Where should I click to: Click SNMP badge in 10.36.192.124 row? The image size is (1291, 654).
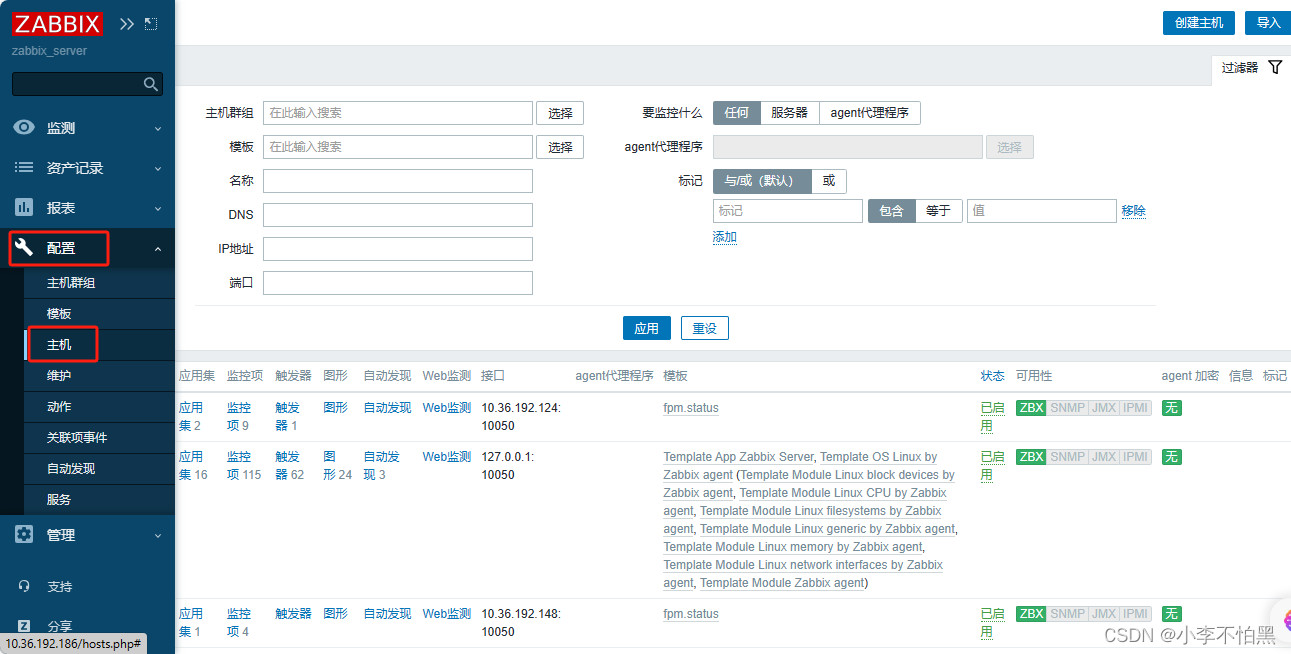[x=1067, y=408]
